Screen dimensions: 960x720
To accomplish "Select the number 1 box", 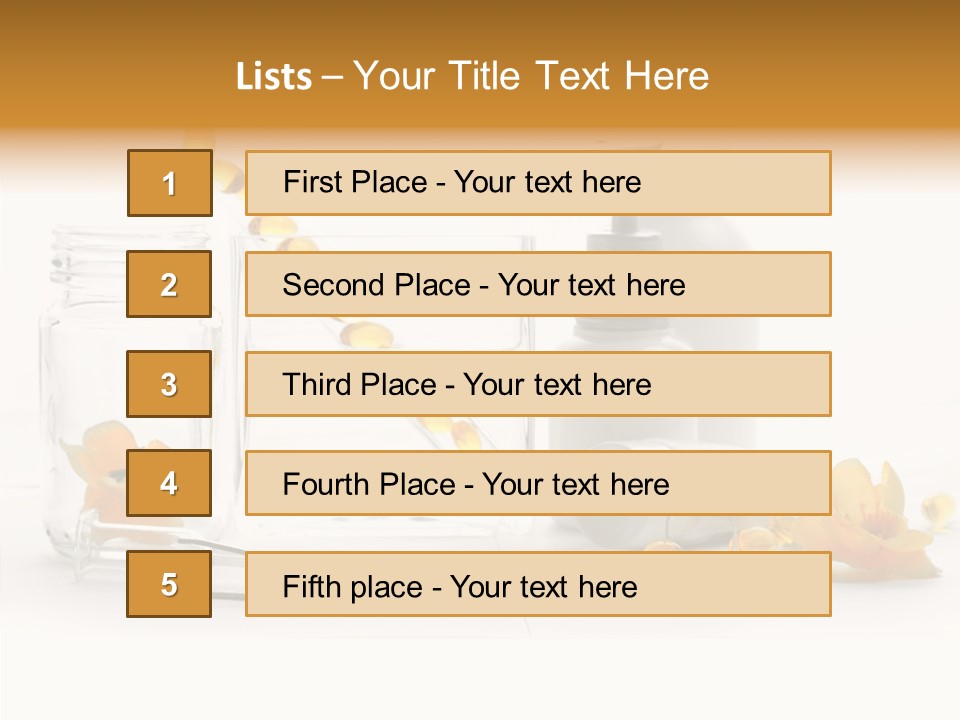I will [x=170, y=183].
